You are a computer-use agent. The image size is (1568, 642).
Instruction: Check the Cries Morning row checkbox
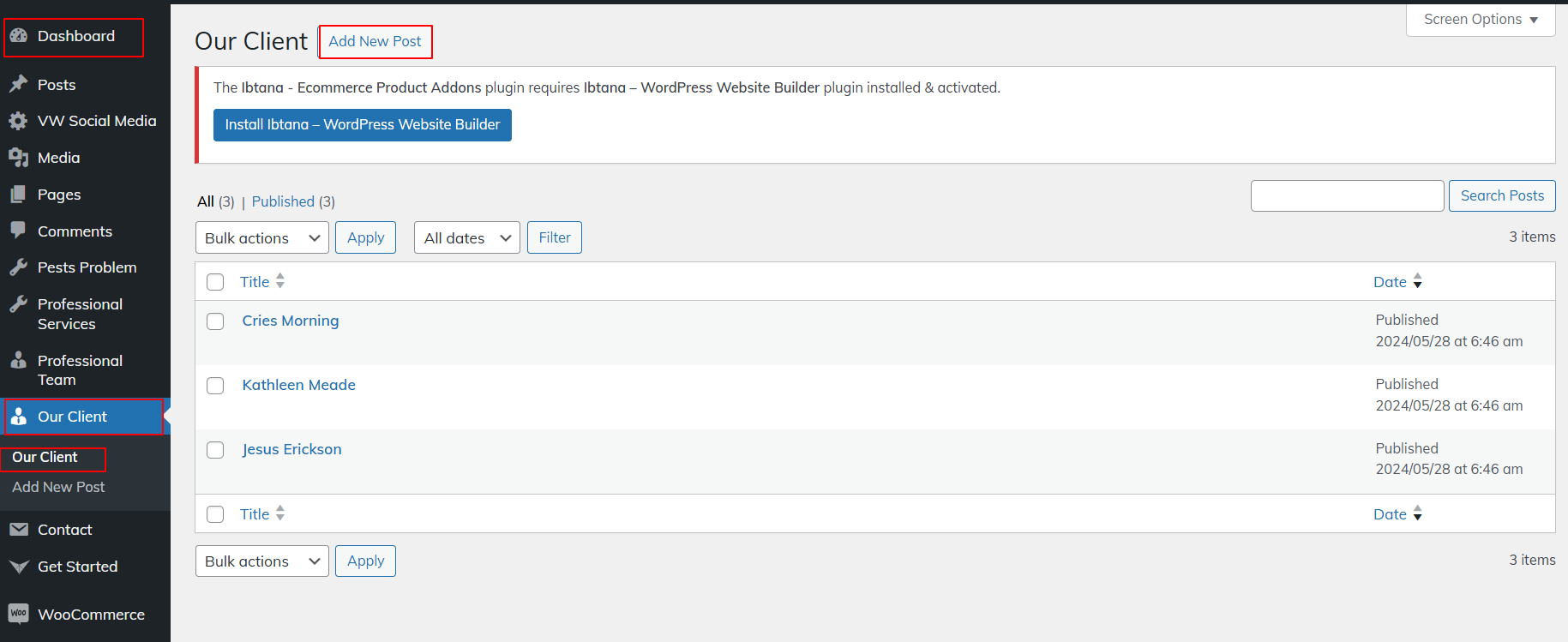215,321
